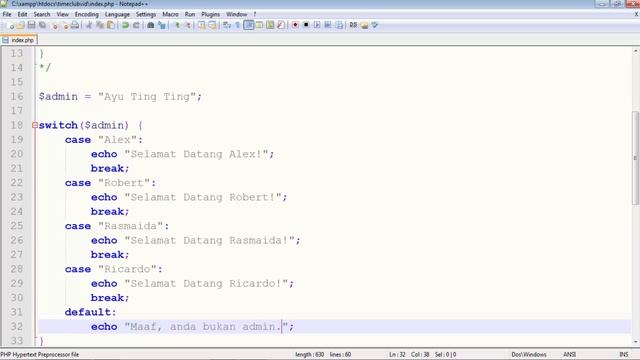Click the length : 630 status entry
Viewport: 640px width, 360px height.
click(309, 355)
